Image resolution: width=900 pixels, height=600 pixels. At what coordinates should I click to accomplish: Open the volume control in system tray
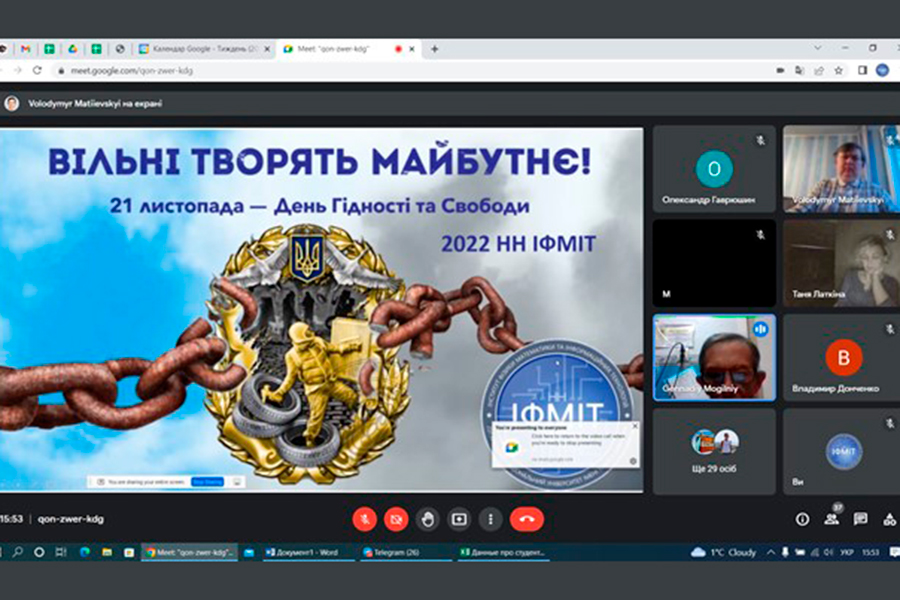pyautogui.click(x=828, y=552)
